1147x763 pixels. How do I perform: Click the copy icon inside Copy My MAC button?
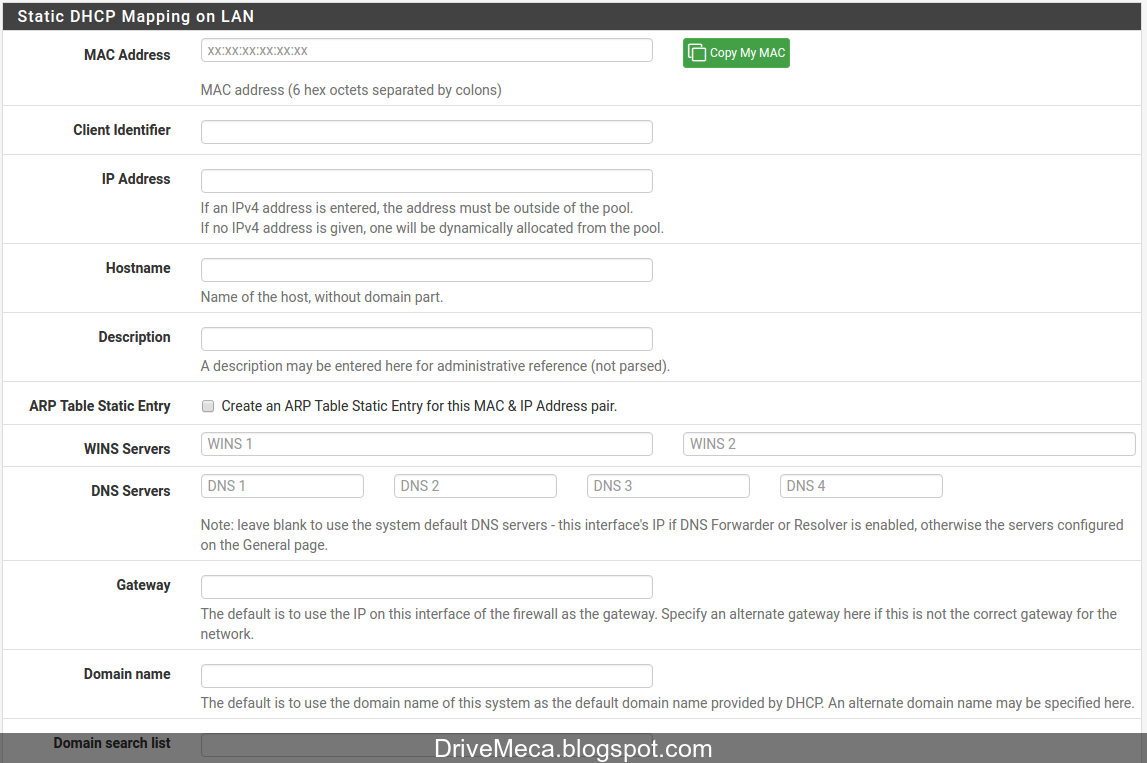697,53
